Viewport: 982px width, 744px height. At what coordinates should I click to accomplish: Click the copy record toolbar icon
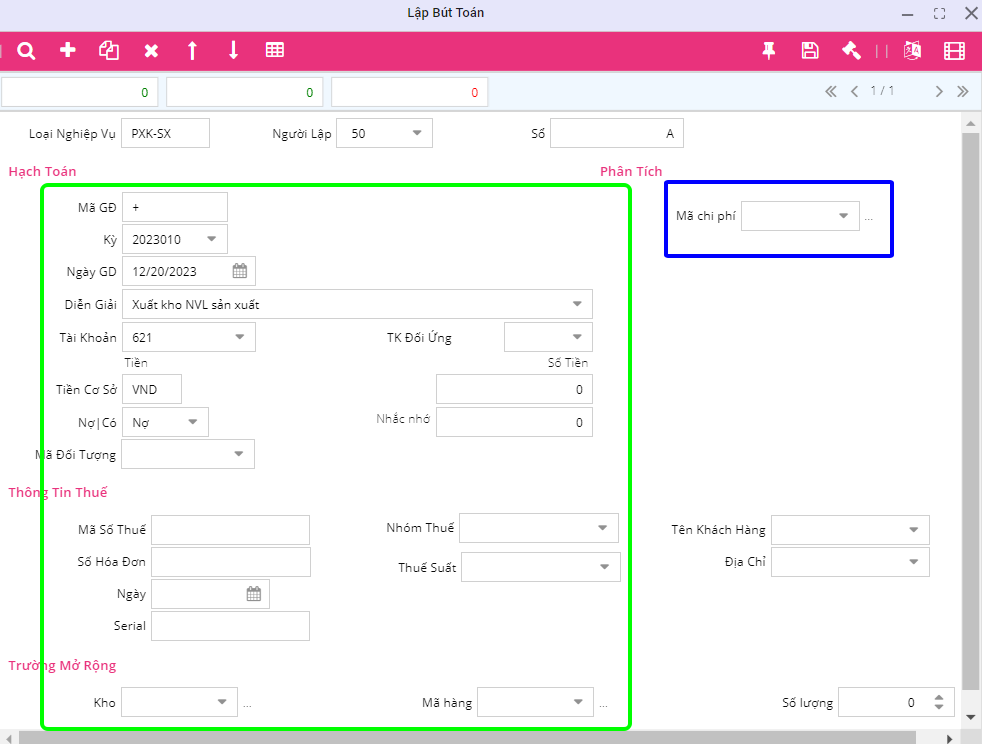[109, 51]
